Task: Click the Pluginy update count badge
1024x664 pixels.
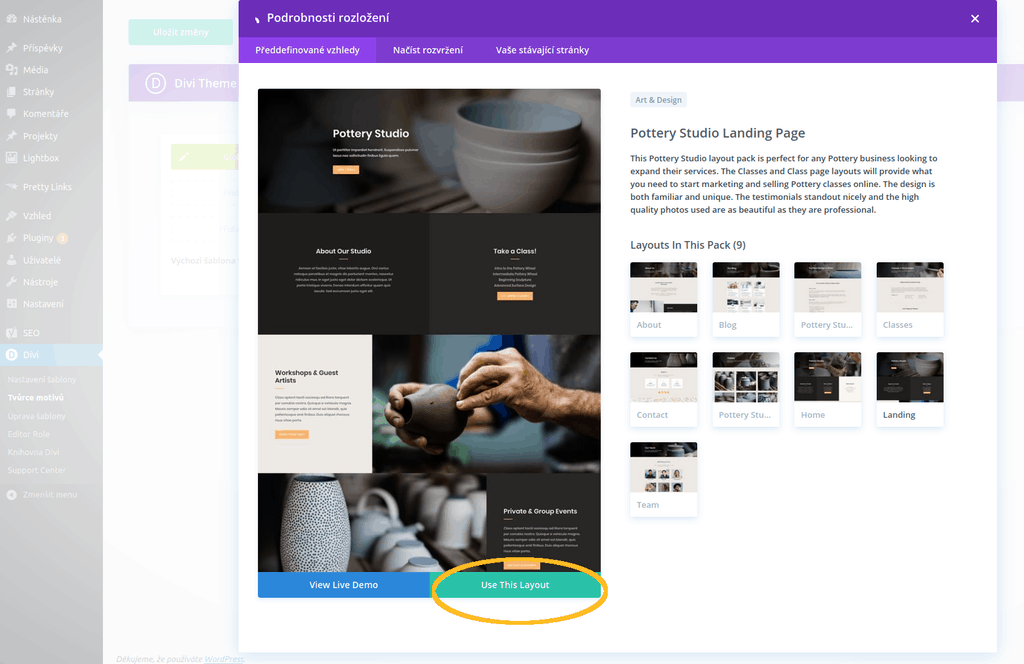Action: coord(62,238)
